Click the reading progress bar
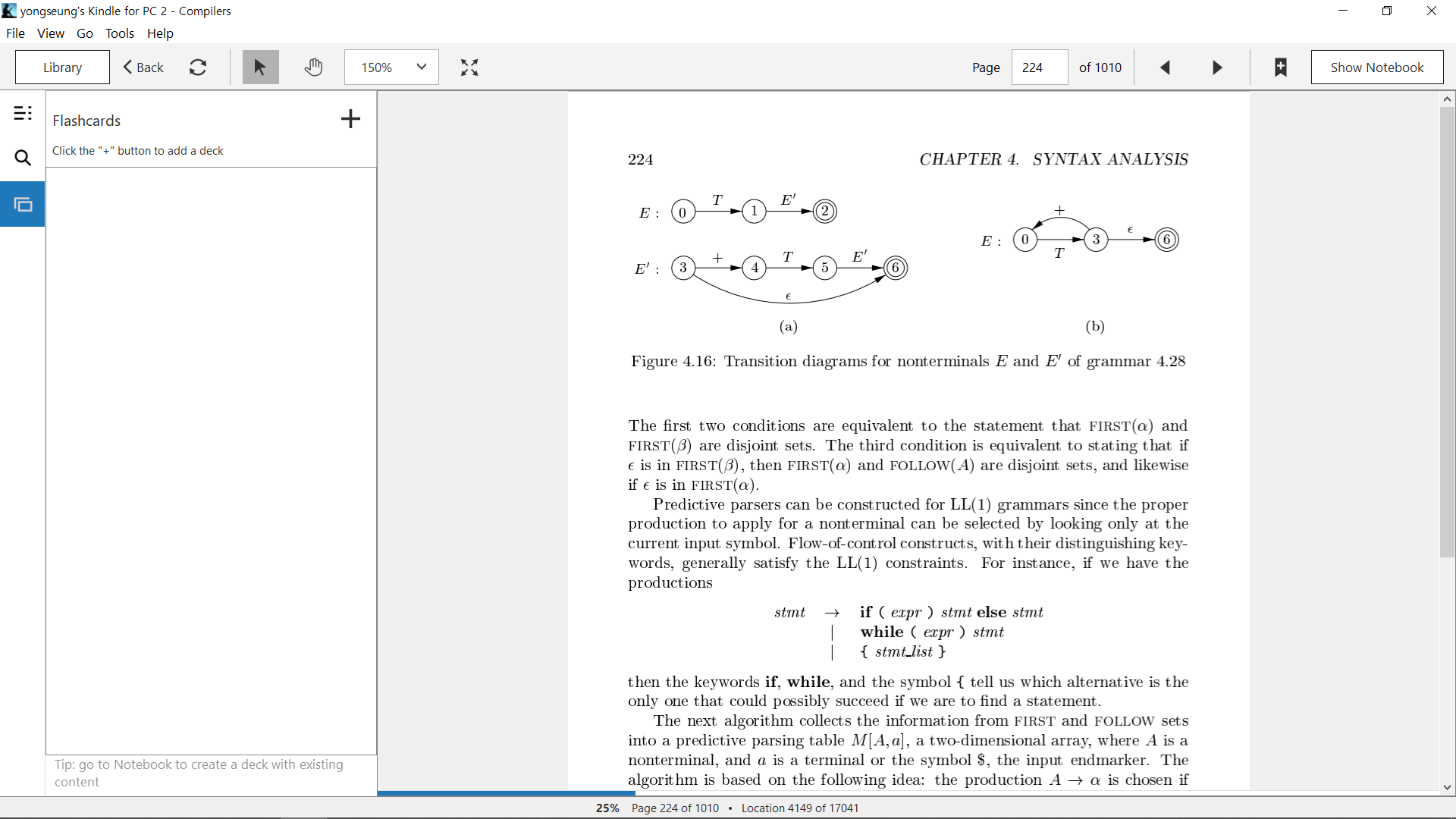 point(908,793)
